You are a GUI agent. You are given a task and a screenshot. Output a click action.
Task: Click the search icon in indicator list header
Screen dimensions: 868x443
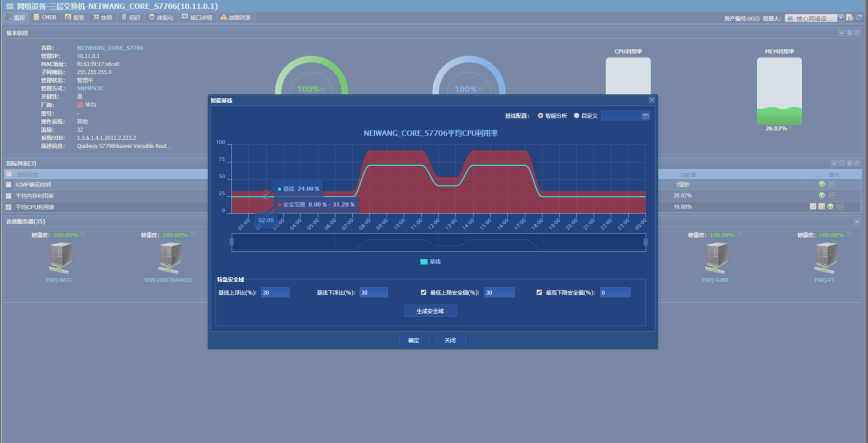(x=842, y=163)
